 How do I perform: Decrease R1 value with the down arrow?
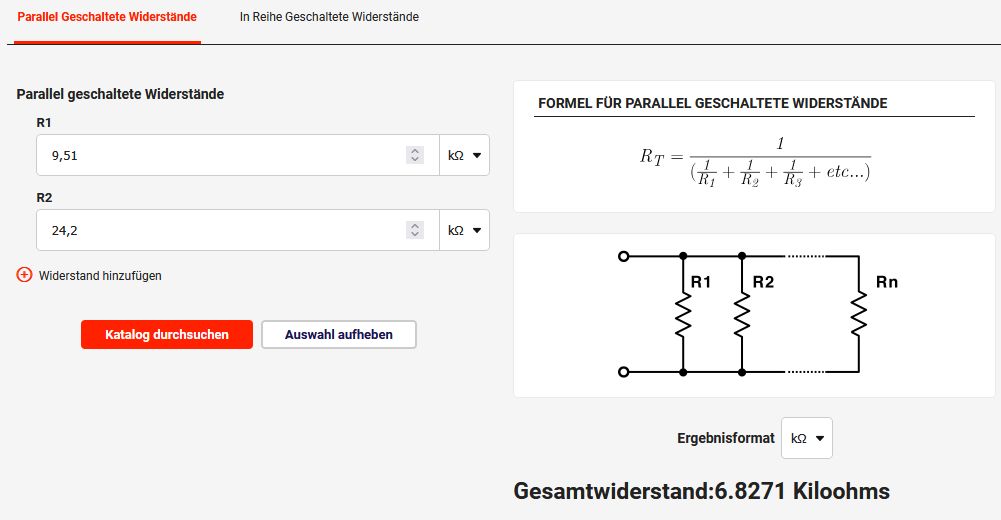(415, 160)
